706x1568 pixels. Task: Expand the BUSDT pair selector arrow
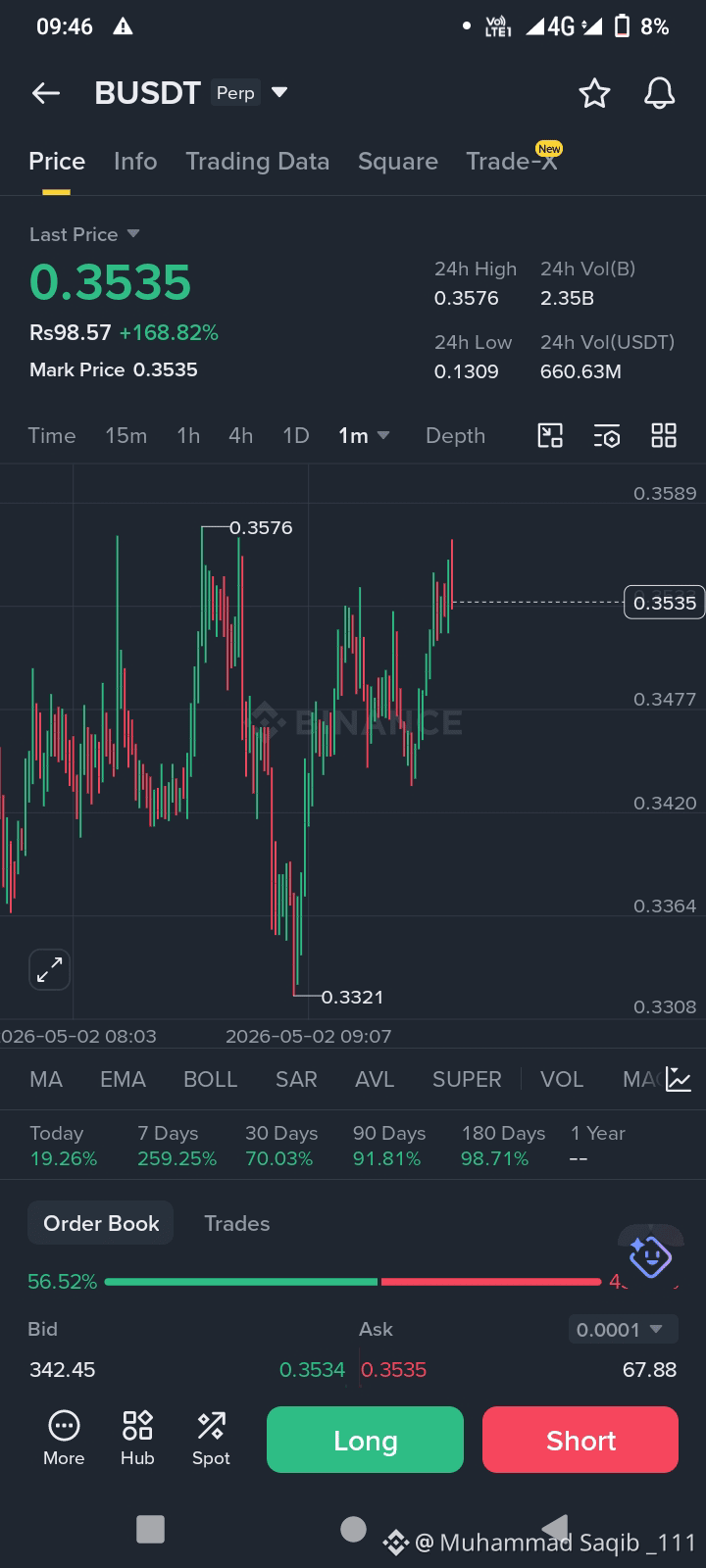pos(279,93)
